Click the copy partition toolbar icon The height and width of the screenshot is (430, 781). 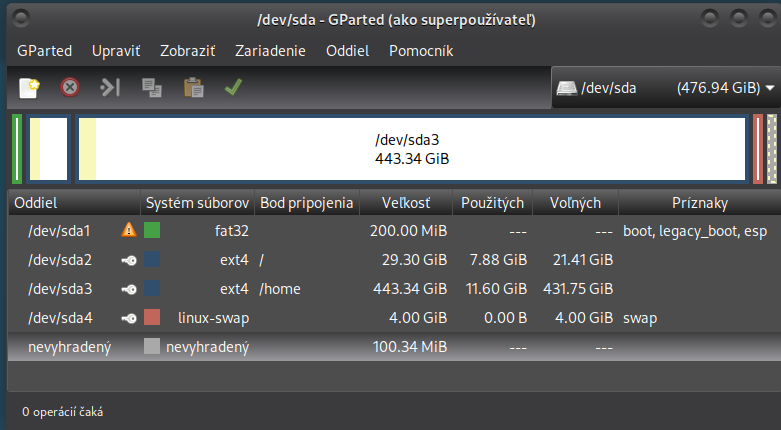[x=152, y=88]
